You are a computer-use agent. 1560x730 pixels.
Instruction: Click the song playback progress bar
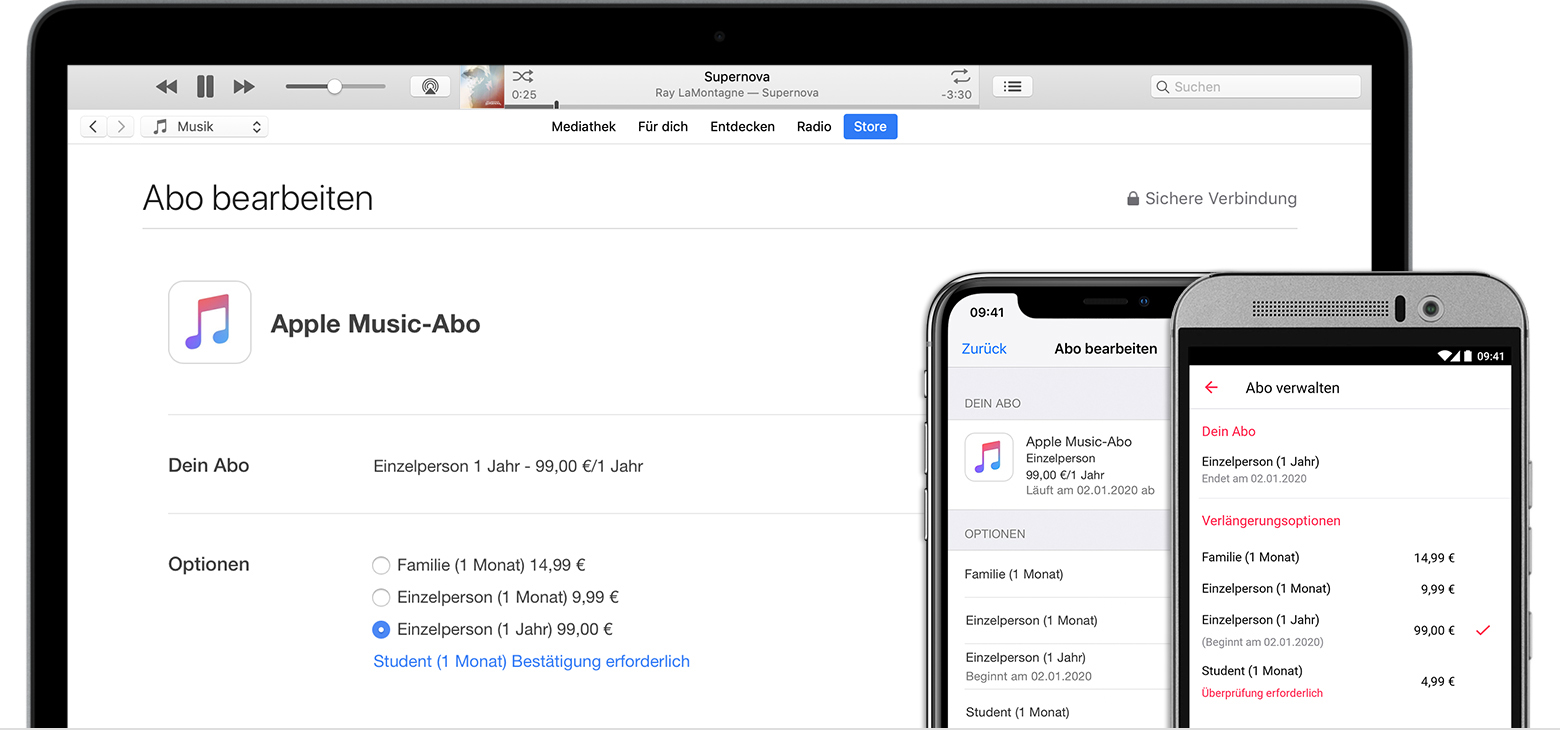click(742, 106)
